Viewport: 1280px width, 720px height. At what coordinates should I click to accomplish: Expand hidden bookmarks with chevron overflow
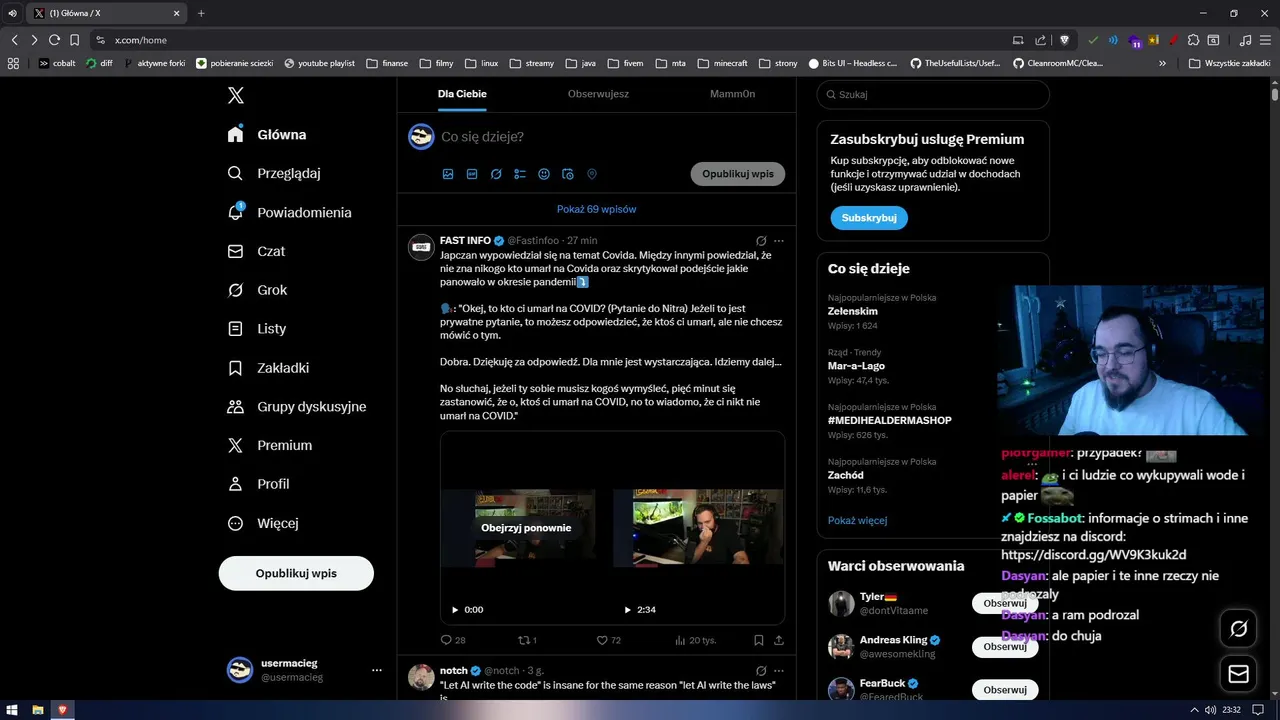(1162, 63)
